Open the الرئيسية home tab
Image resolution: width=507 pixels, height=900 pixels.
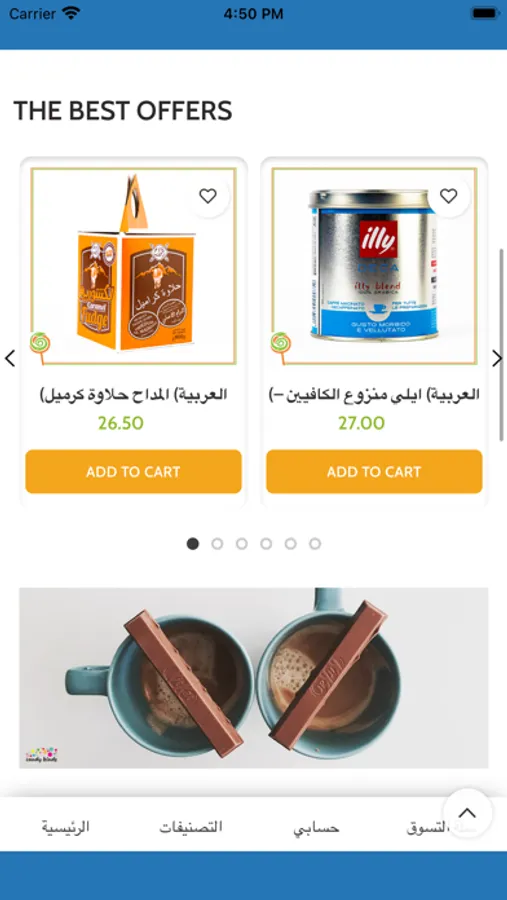coord(65,827)
